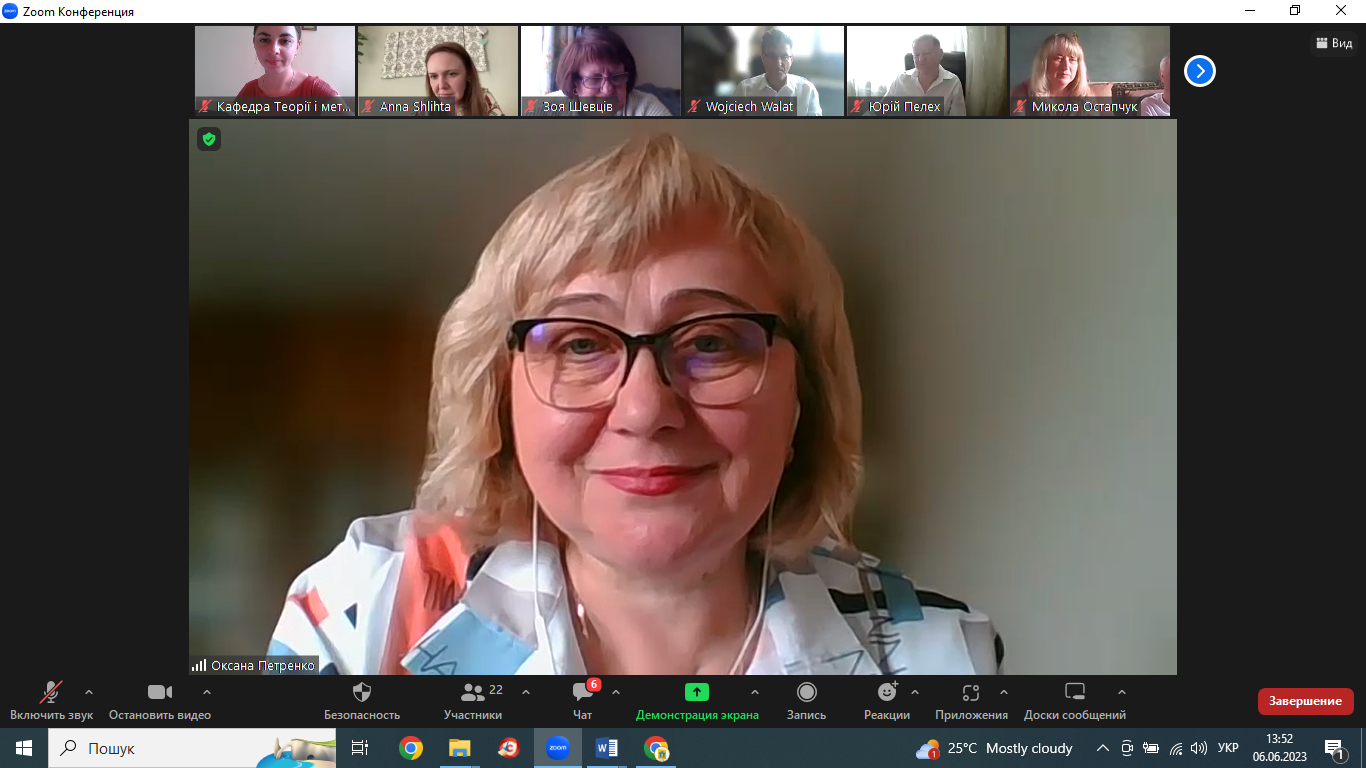The width and height of the screenshot is (1366, 768).
Task: Switch keyboard language УКР
Action: coord(1228,748)
